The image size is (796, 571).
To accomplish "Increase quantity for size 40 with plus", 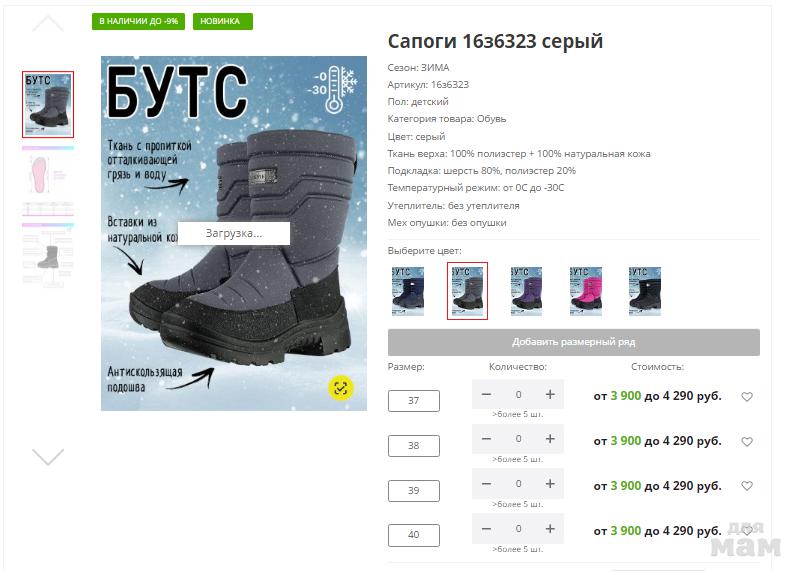I will tap(550, 528).
